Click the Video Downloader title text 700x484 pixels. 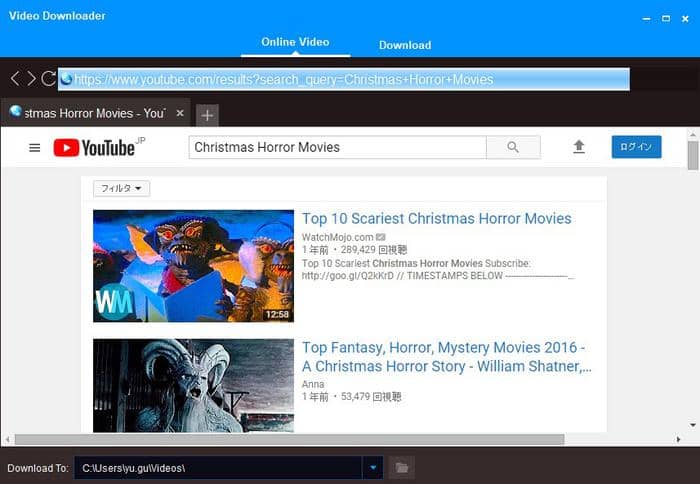point(57,16)
